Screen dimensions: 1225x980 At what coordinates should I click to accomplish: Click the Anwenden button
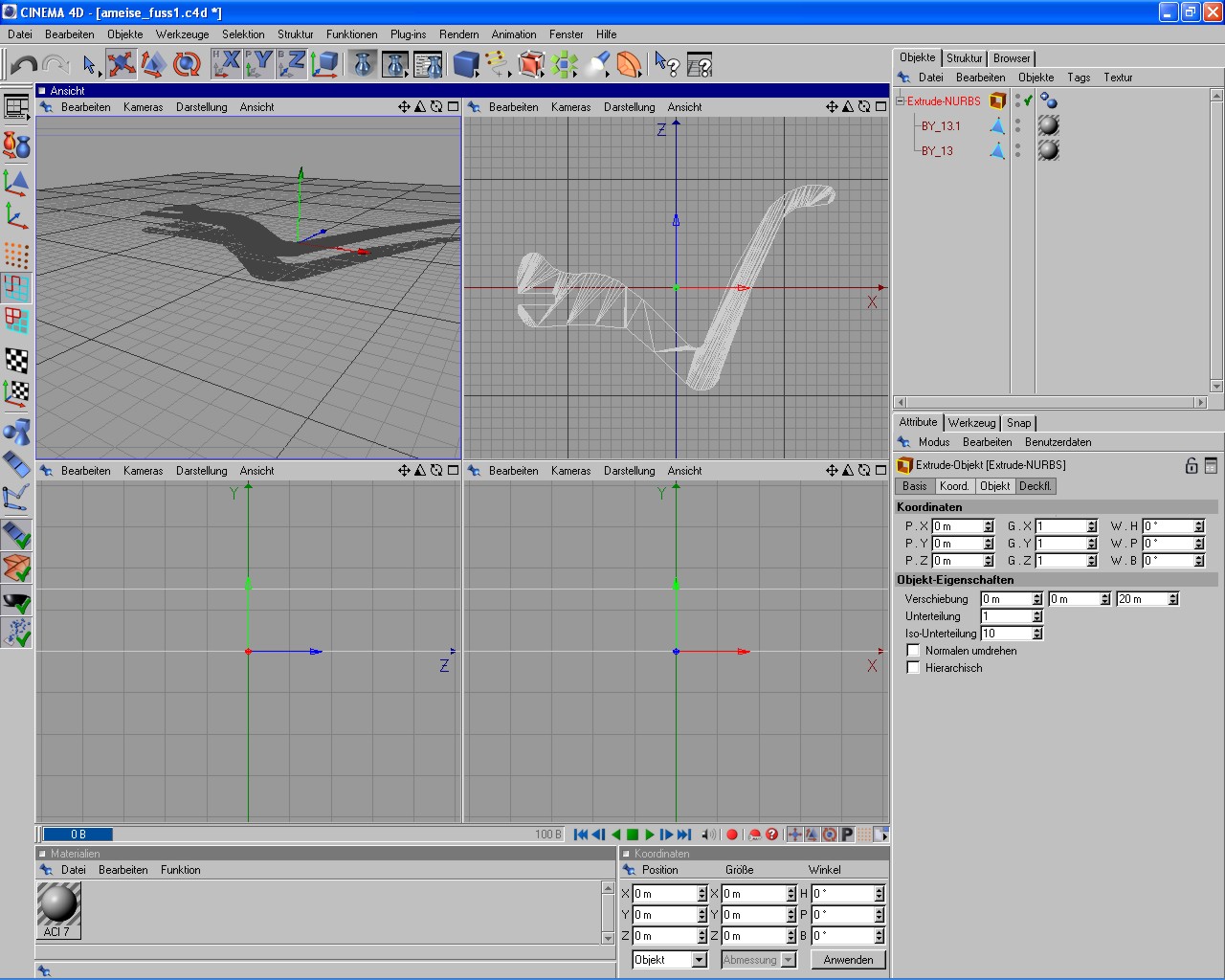[x=848, y=960]
